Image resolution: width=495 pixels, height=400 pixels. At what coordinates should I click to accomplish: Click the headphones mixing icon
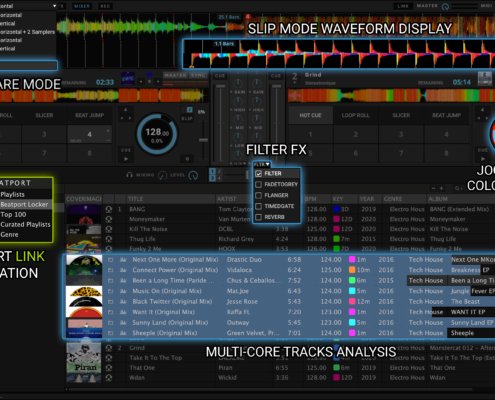click(129, 175)
